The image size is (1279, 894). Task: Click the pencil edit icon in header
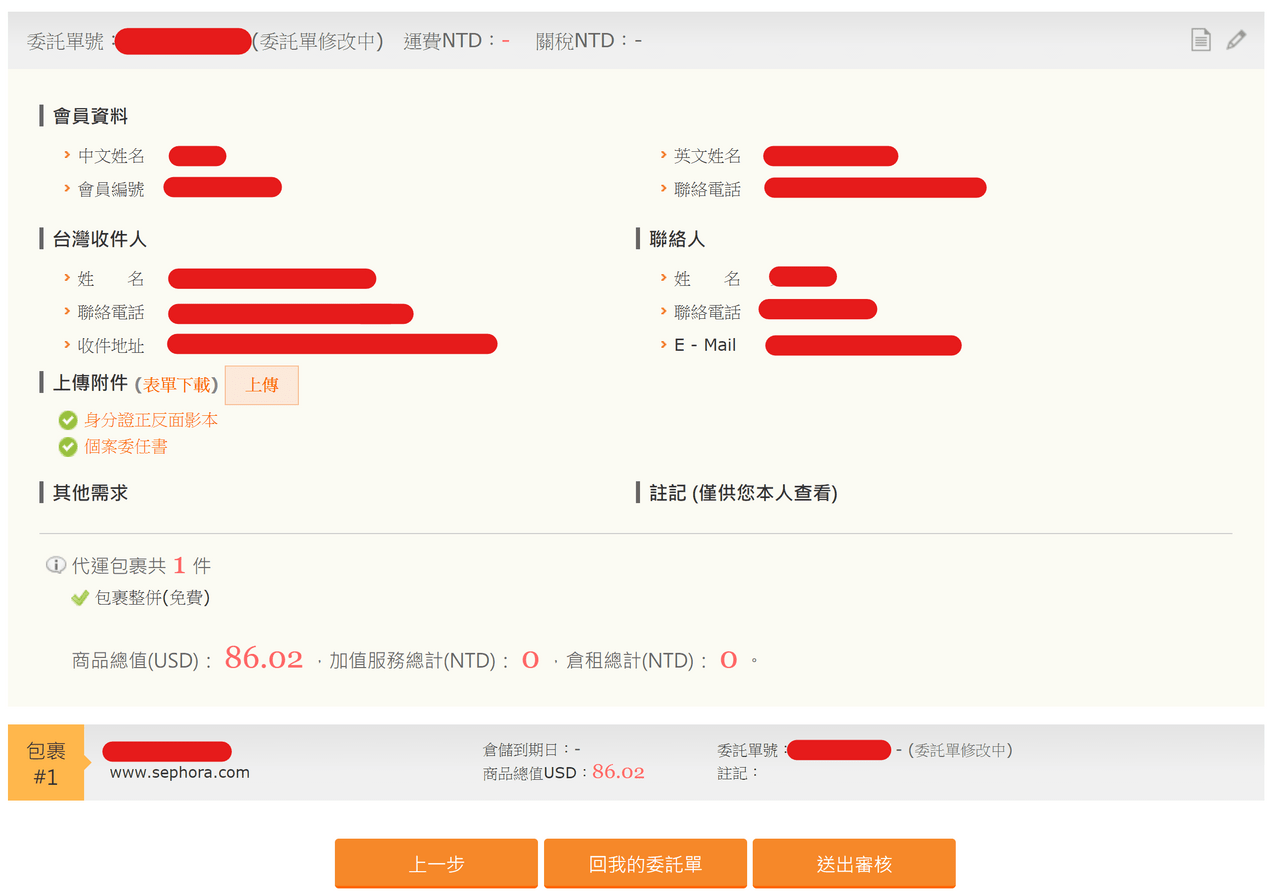click(x=1237, y=40)
